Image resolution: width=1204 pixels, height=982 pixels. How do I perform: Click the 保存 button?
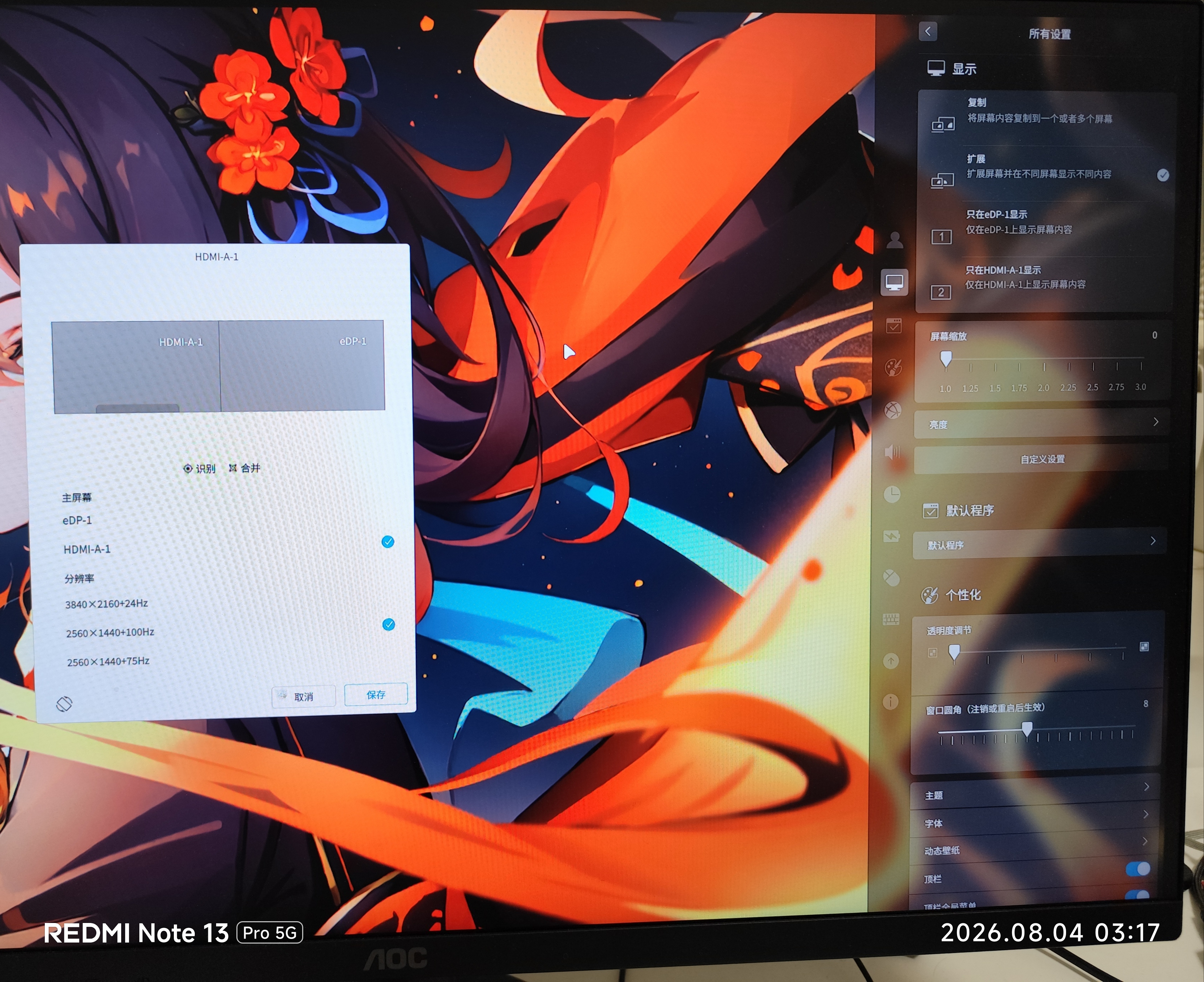(x=376, y=694)
